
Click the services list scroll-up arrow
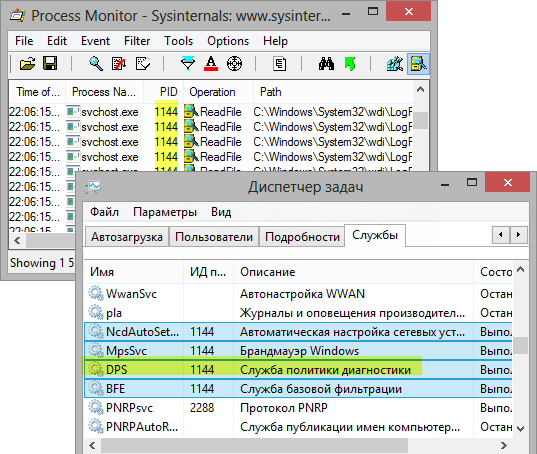(x=521, y=269)
